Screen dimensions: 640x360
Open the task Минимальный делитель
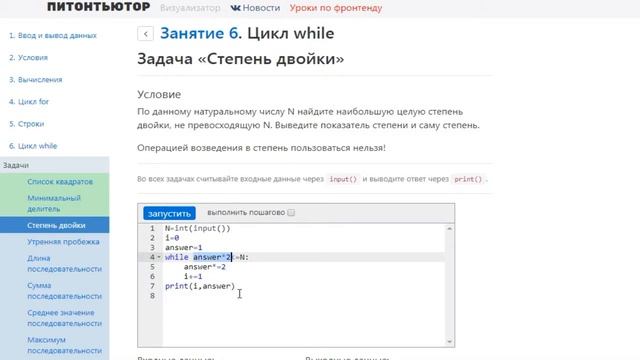54,203
